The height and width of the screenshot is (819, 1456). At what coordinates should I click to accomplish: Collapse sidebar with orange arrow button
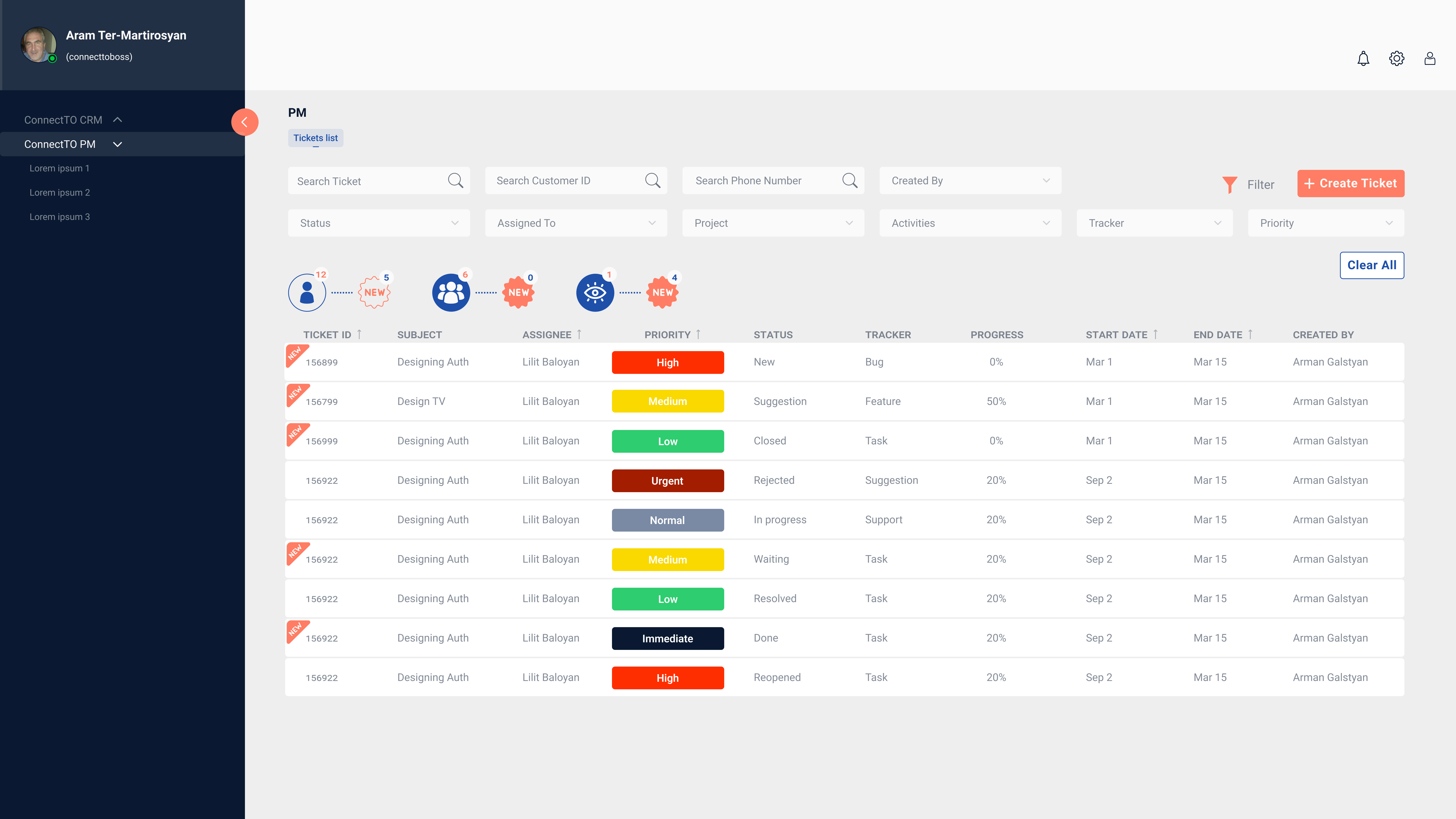(245, 122)
